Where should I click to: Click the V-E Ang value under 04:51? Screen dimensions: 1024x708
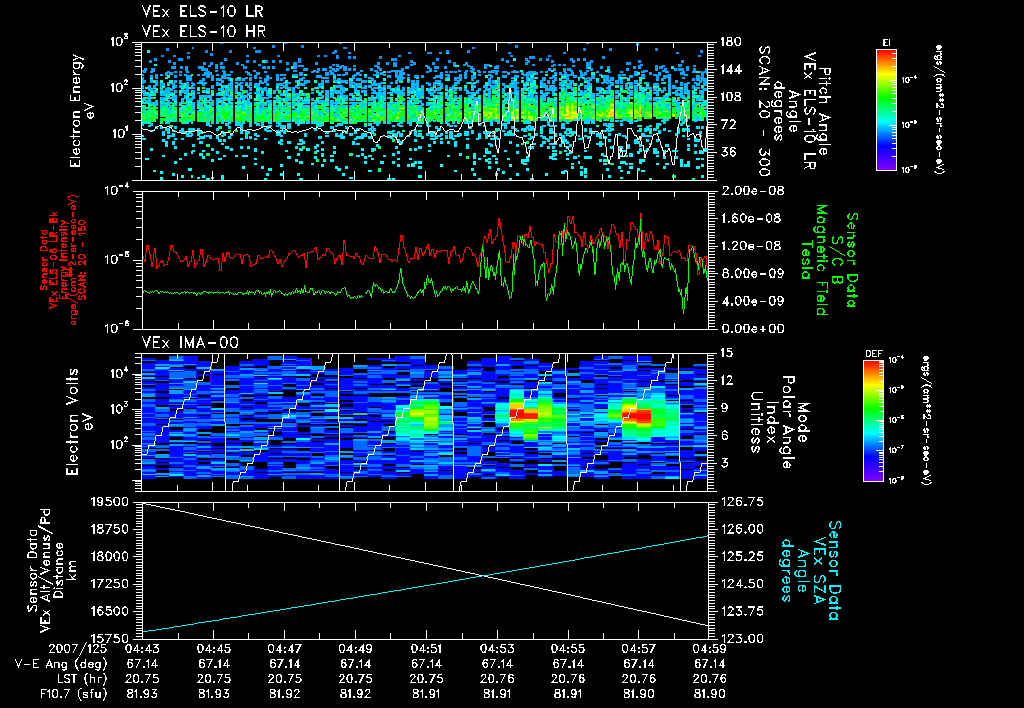[426, 664]
